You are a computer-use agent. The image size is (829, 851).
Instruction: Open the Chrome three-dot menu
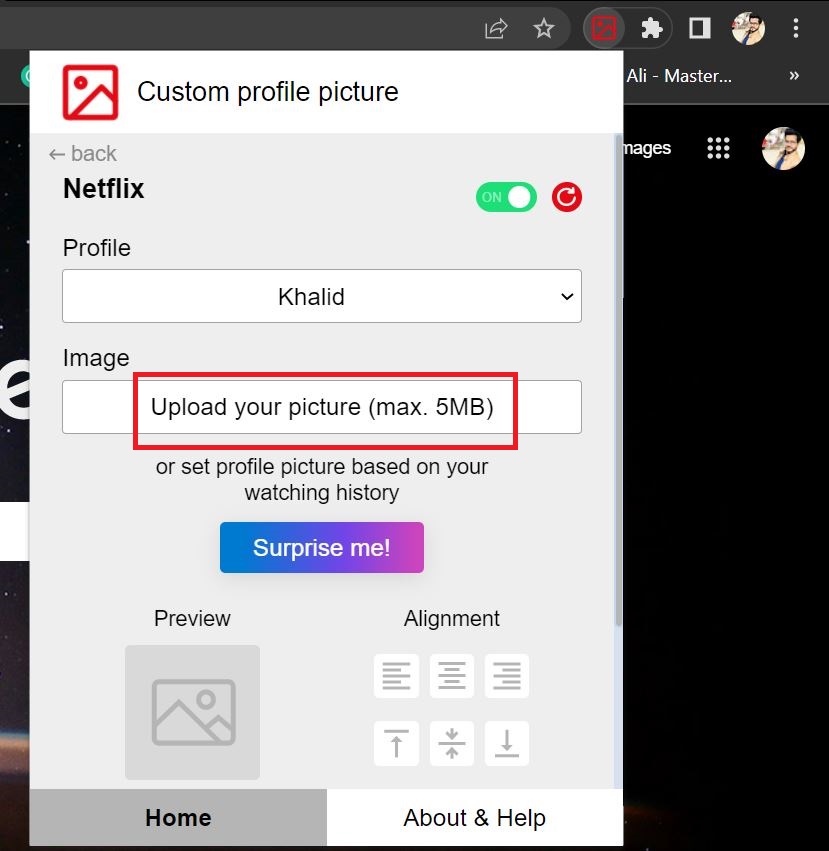[795, 28]
